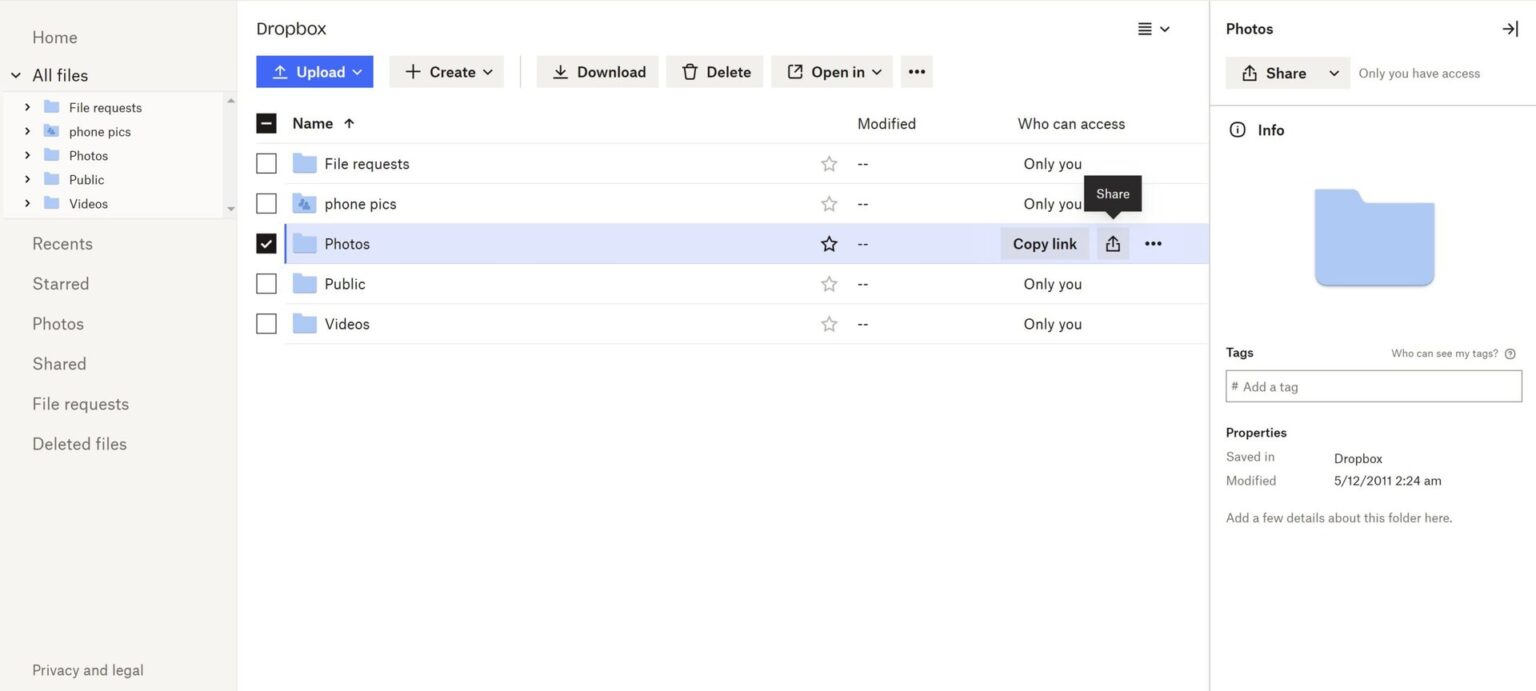
Task: Open the Create dropdown
Action: pos(446,71)
